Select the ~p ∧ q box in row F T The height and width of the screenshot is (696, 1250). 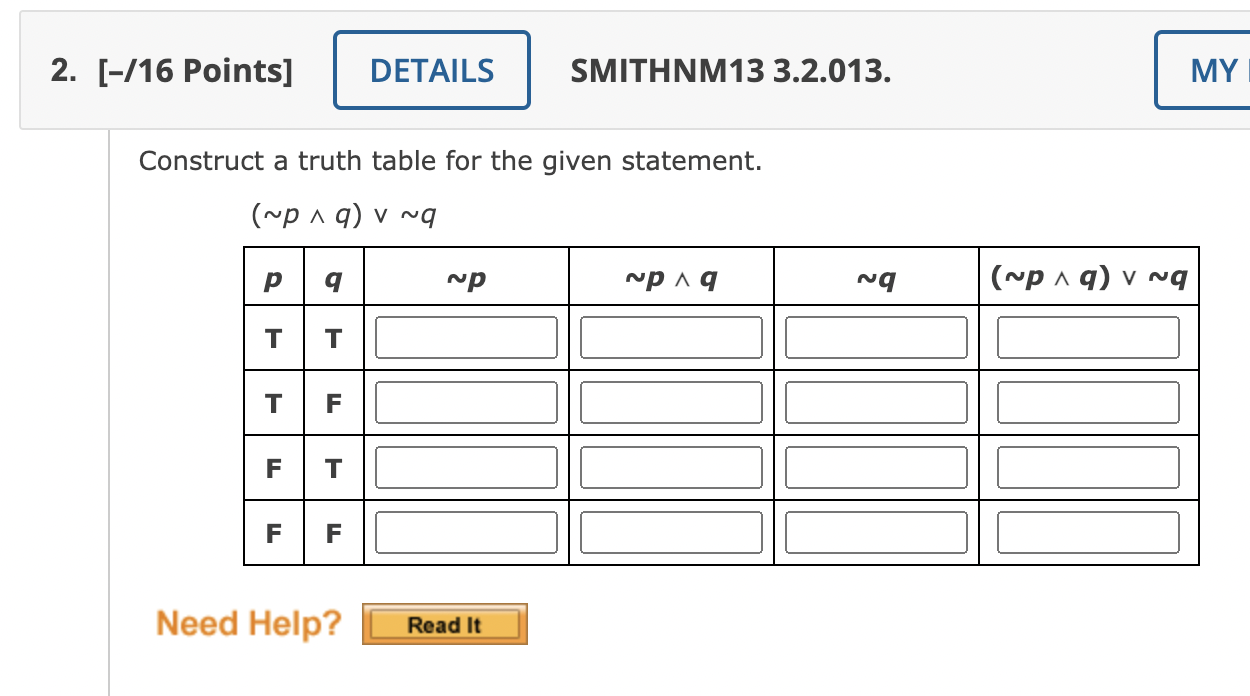pos(671,467)
